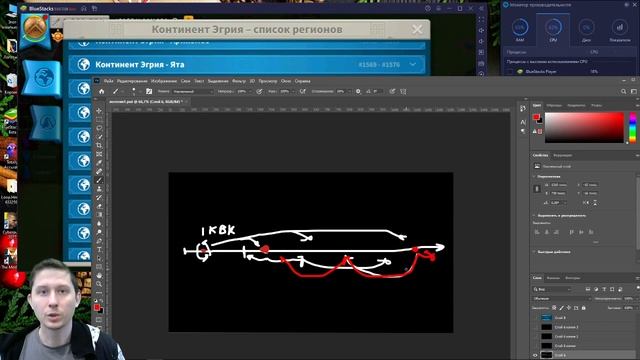Collapse the Align and Distribute section
Viewport: 640px width, 360px height.
[x=534, y=215]
